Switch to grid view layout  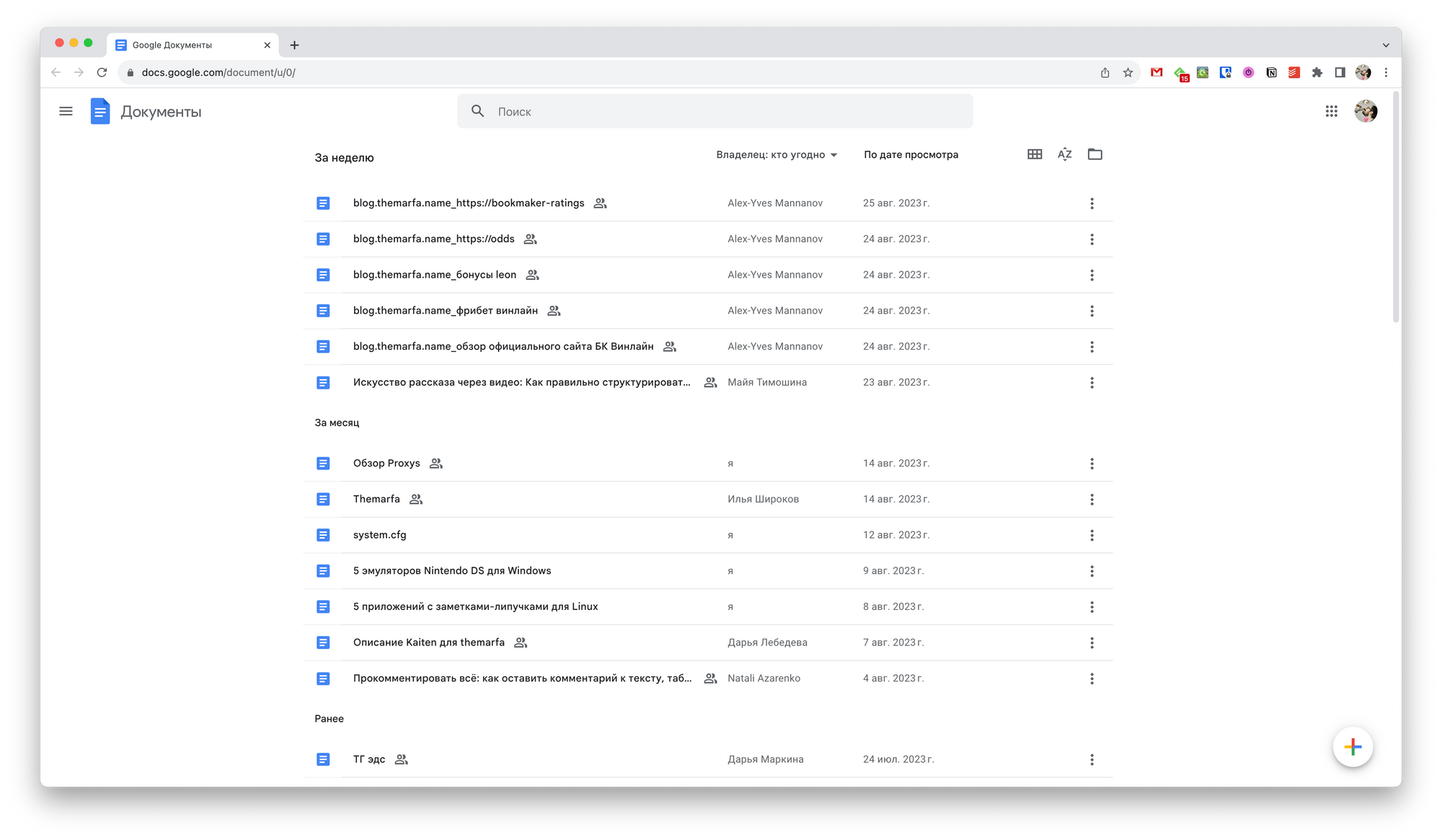1035,154
